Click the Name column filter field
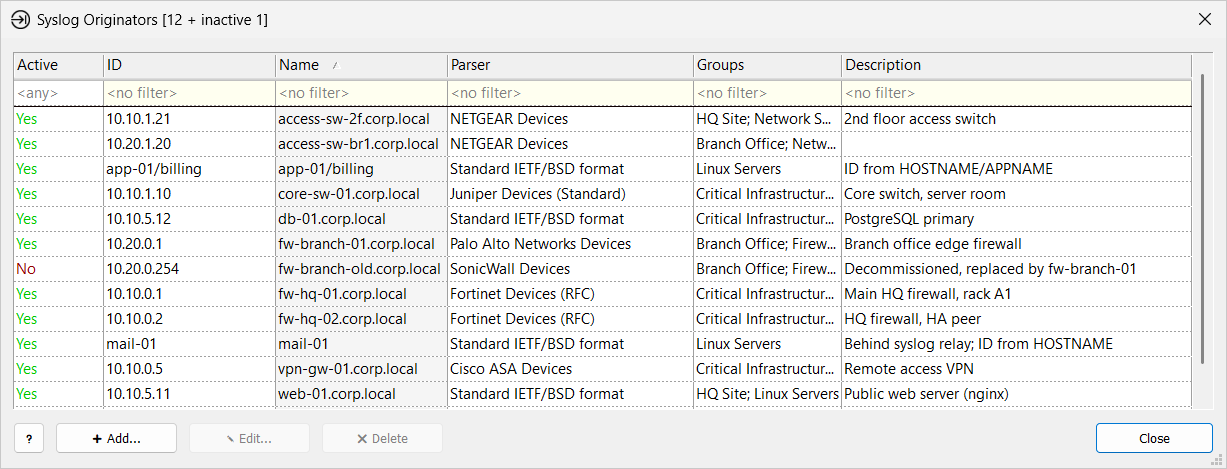 [361, 93]
